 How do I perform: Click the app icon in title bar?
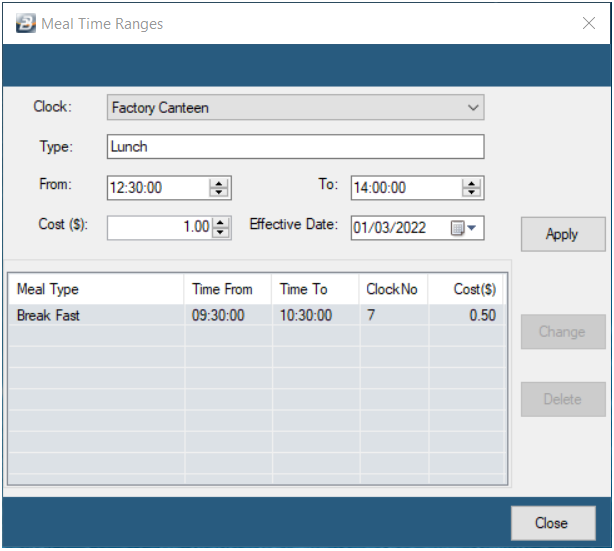click(x=25, y=23)
